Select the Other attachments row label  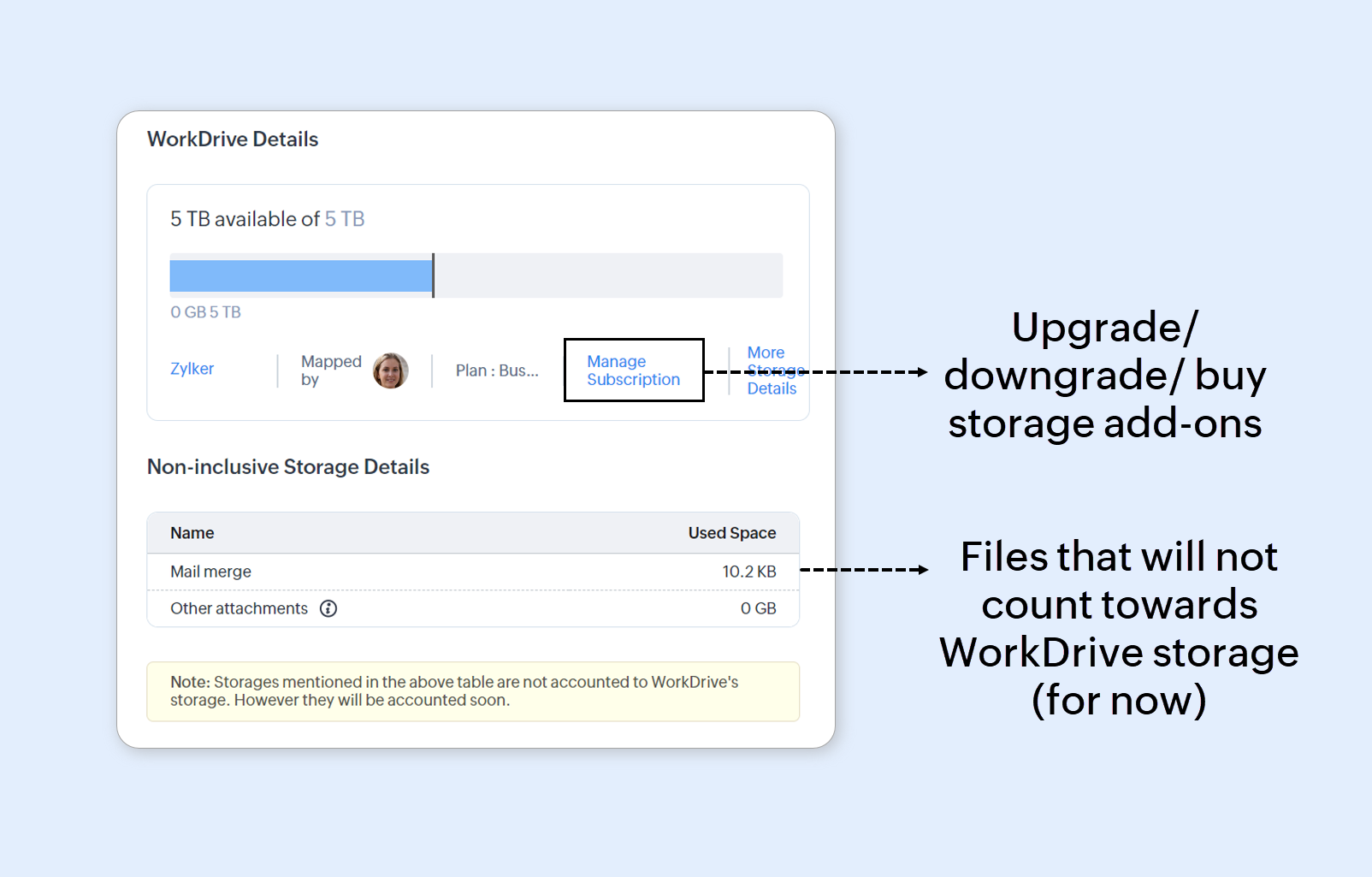pyautogui.click(x=239, y=608)
